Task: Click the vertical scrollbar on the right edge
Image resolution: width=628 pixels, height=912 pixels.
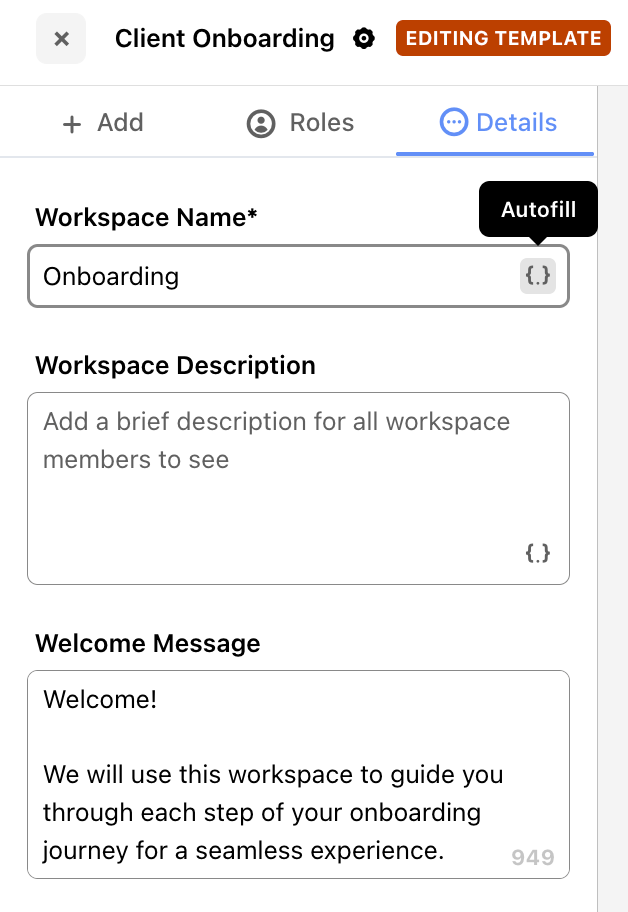Action: click(612, 500)
